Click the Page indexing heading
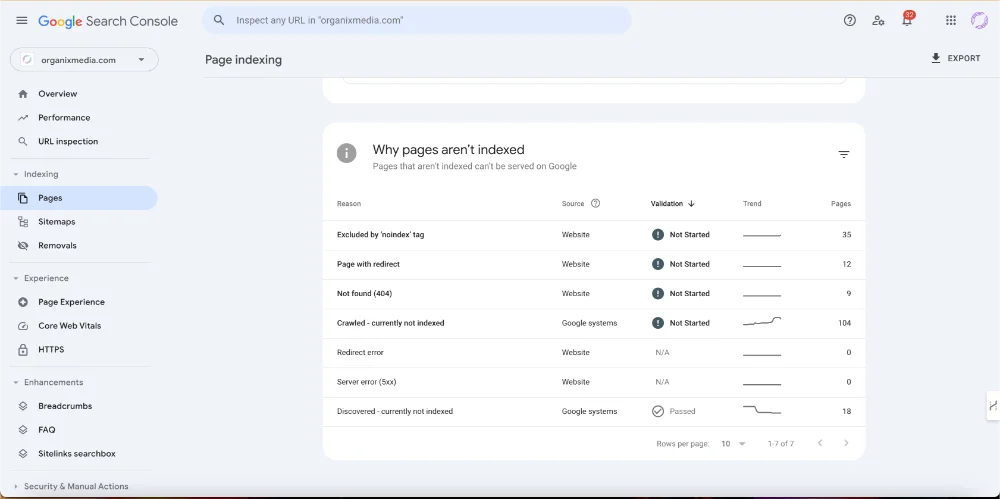The height and width of the screenshot is (499, 1000). point(243,60)
